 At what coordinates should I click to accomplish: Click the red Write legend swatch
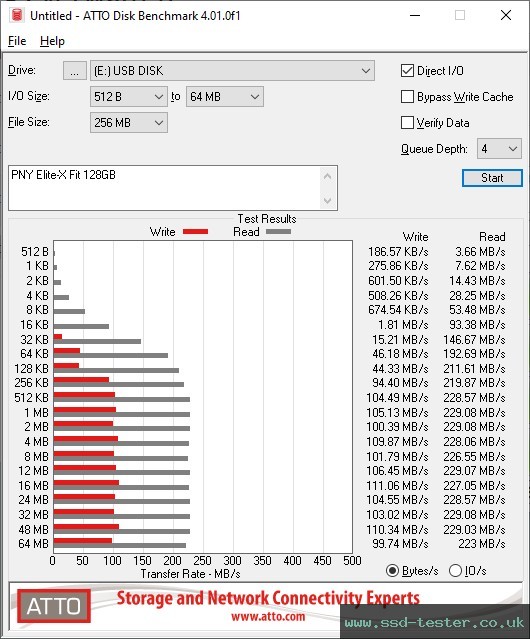tap(196, 231)
